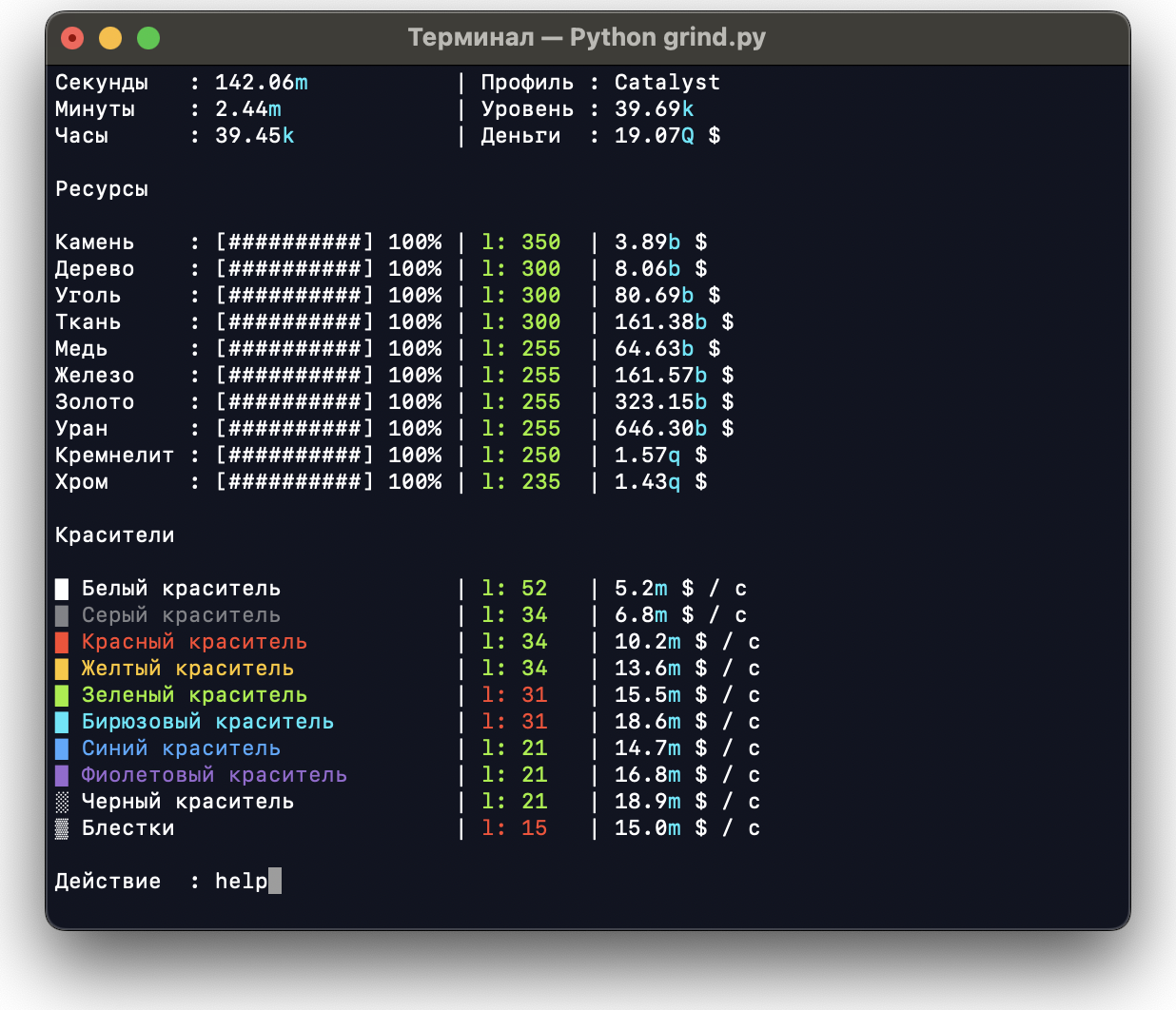Click the blue 'Синий' dye swatch
The image size is (1176, 1010).
pyautogui.click(x=62, y=748)
